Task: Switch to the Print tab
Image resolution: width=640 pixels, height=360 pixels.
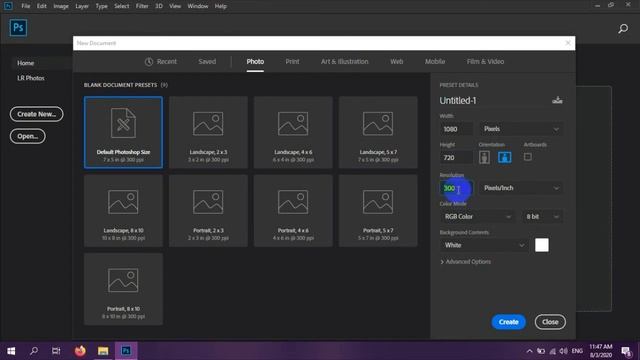Action: point(292,62)
